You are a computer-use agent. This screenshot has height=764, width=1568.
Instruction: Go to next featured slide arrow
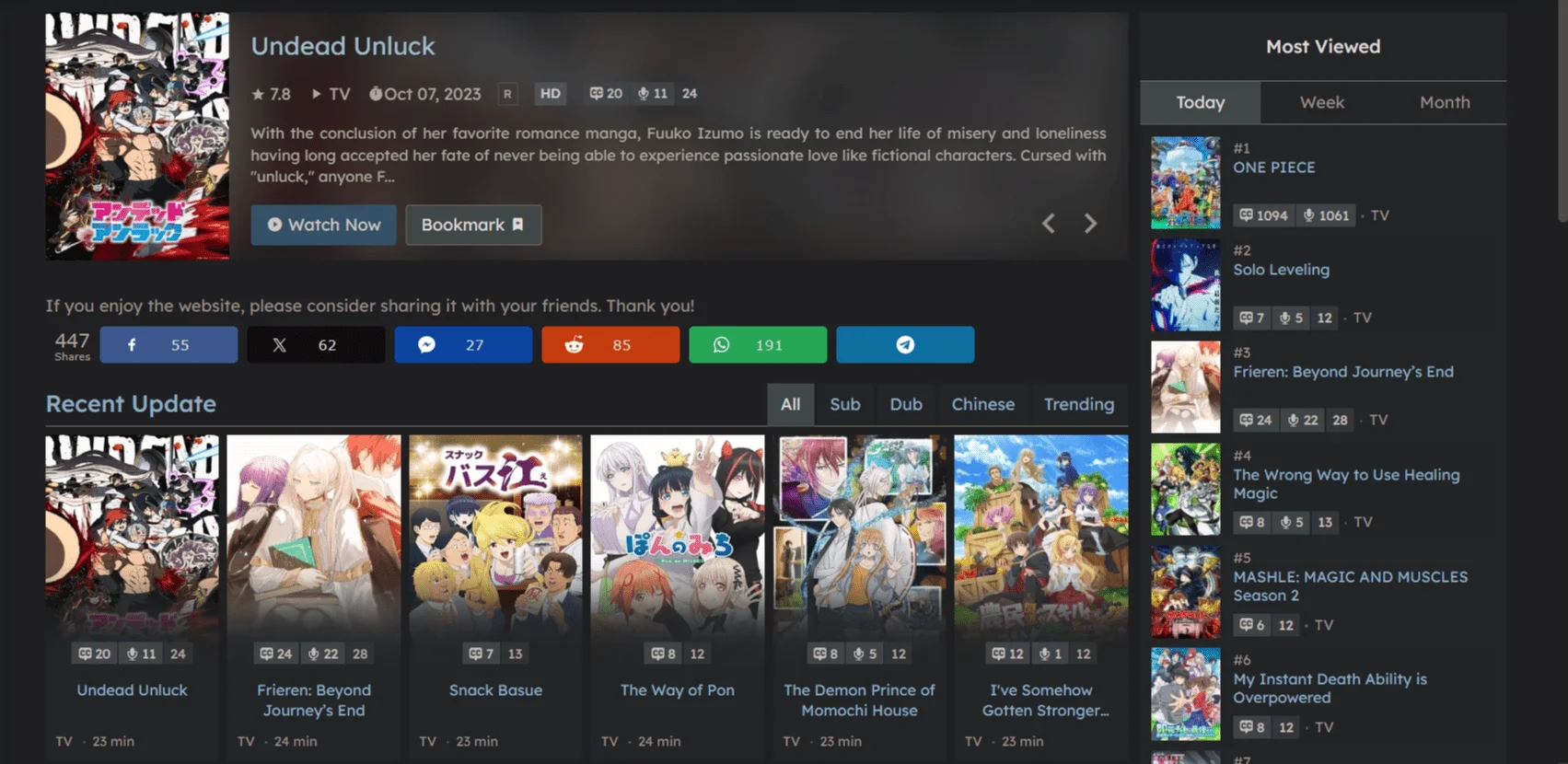1090,224
